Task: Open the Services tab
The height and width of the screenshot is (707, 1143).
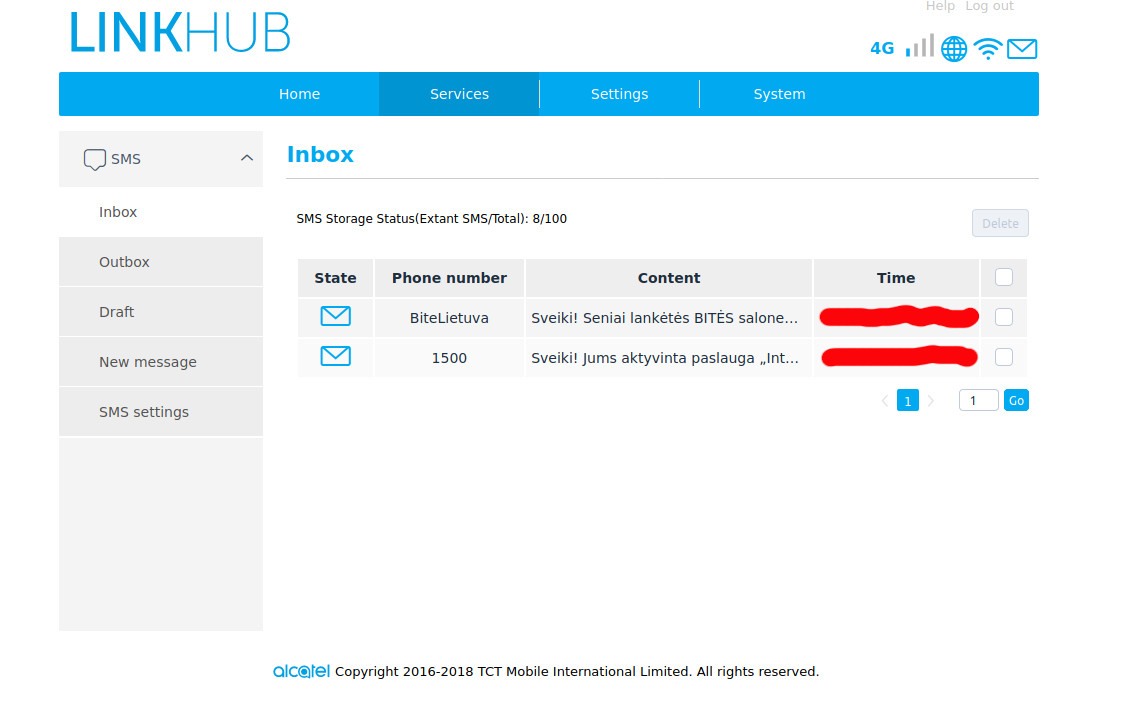Action: click(x=459, y=94)
